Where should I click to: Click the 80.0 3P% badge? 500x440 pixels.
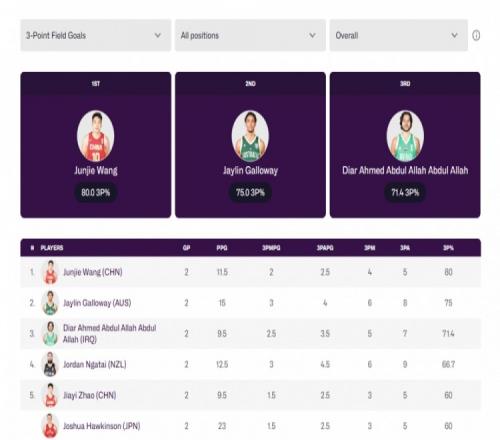[x=96, y=192]
